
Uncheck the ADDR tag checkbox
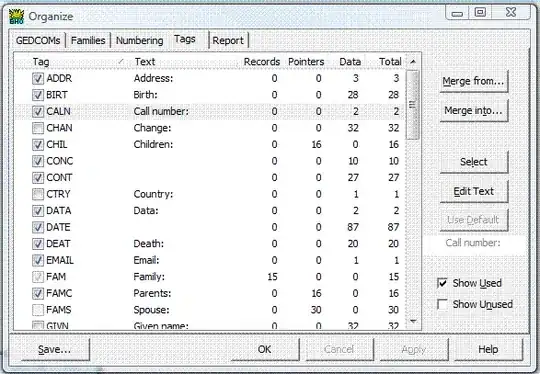[x=38, y=79]
